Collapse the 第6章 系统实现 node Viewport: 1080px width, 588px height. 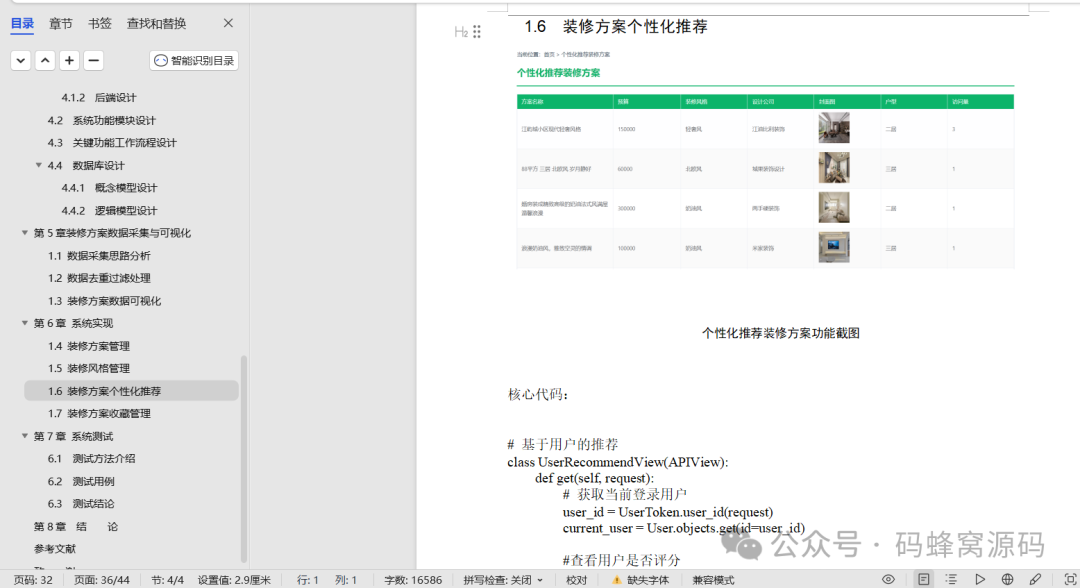pyautogui.click(x=25, y=323)
